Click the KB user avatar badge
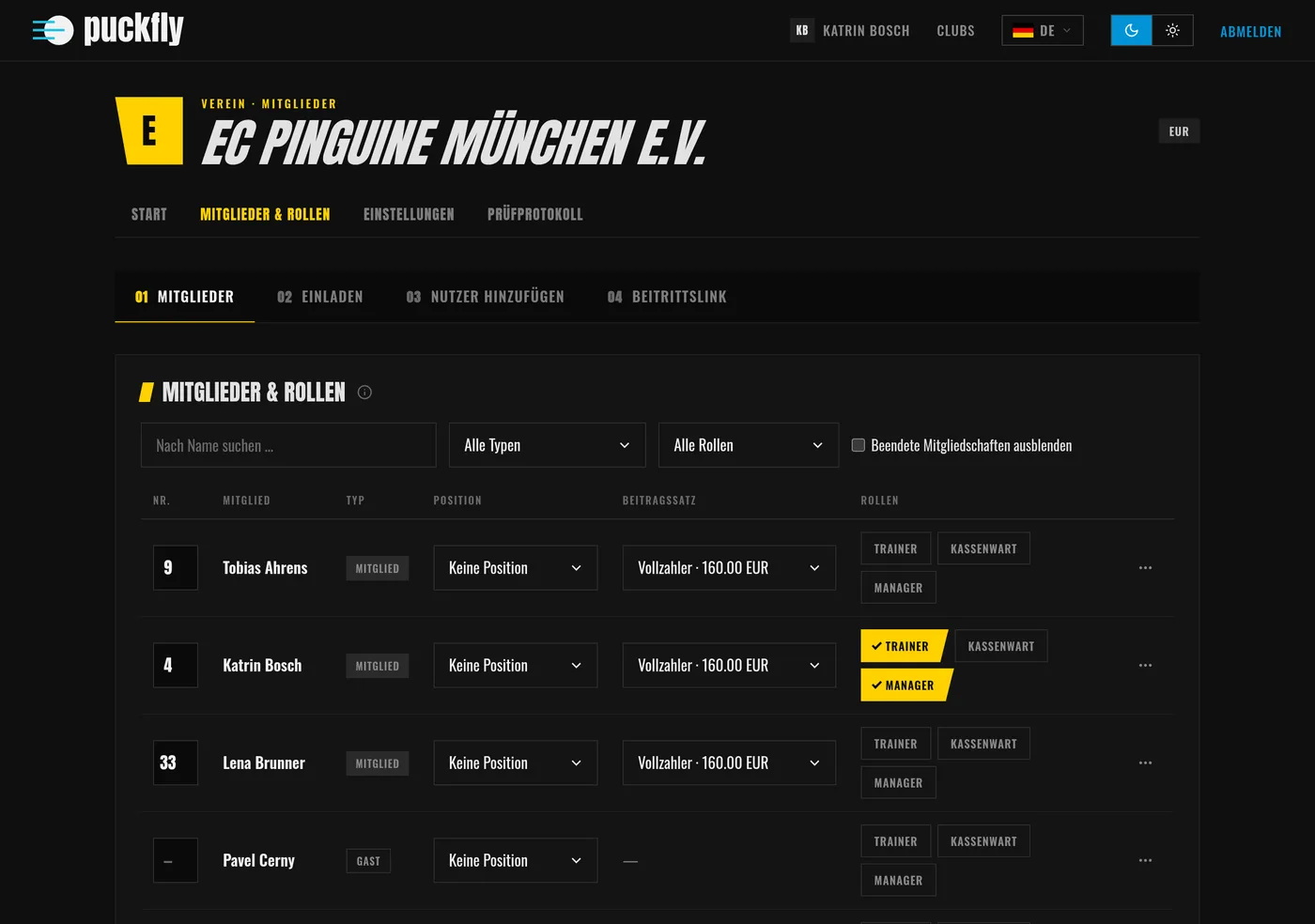This screenshot has height=924, width=1315. (x=802, y=30)
